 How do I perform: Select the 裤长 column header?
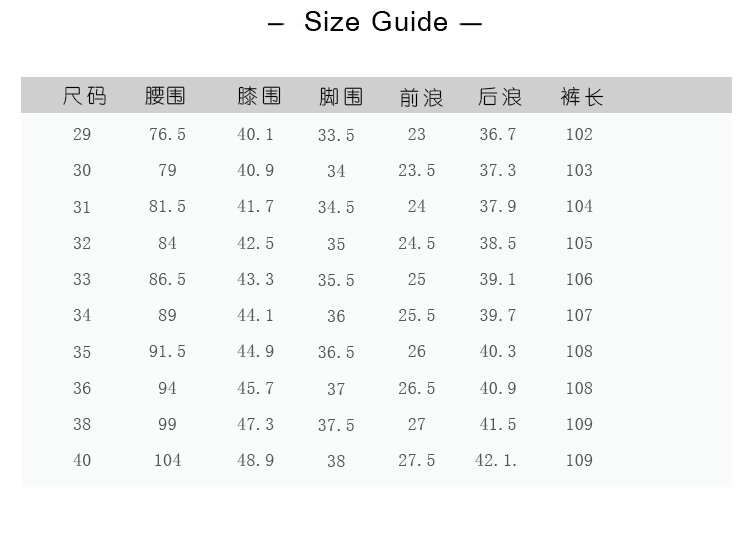coord(581,96)
